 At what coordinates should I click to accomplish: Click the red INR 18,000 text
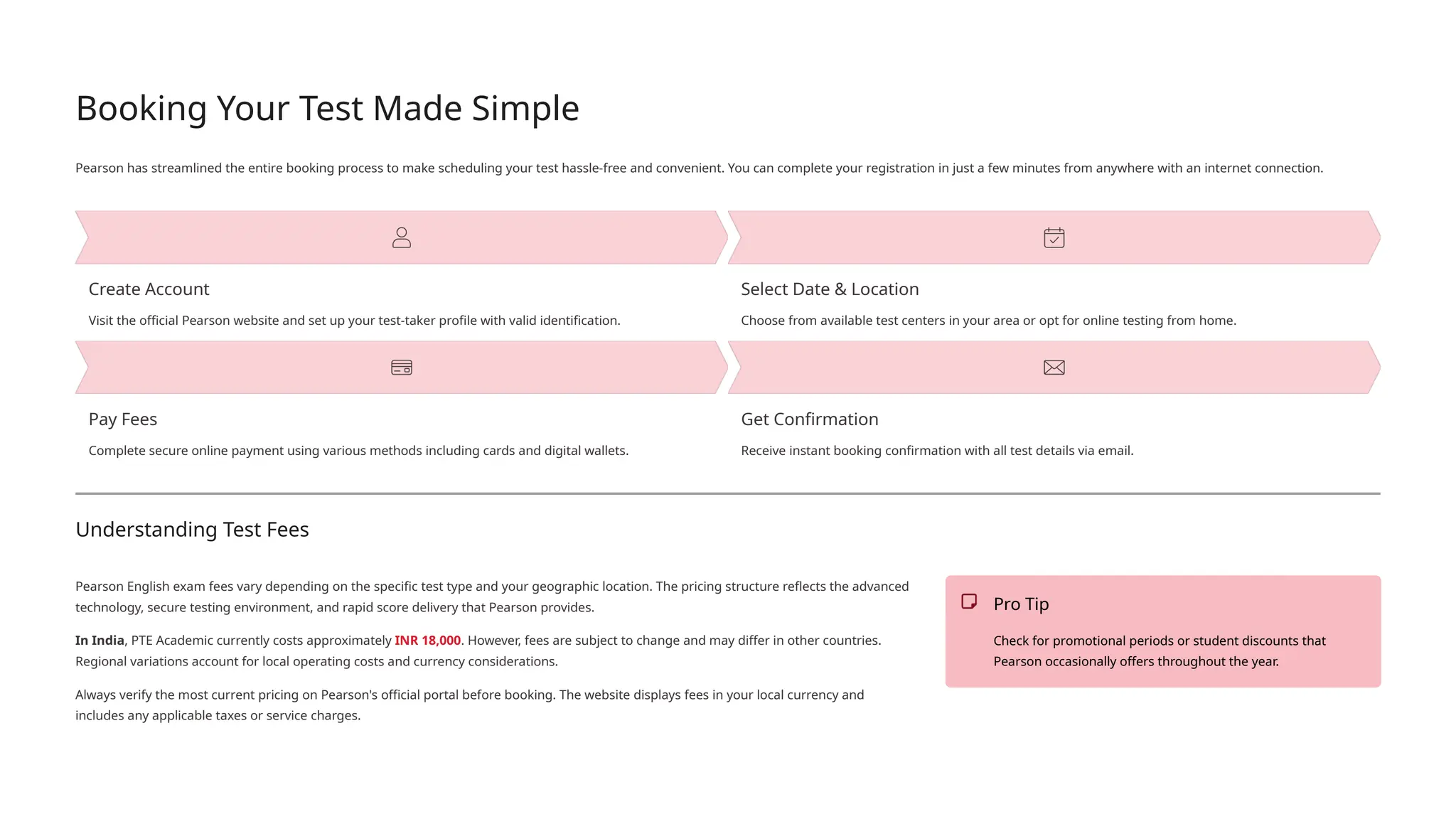tap(427, 641)
